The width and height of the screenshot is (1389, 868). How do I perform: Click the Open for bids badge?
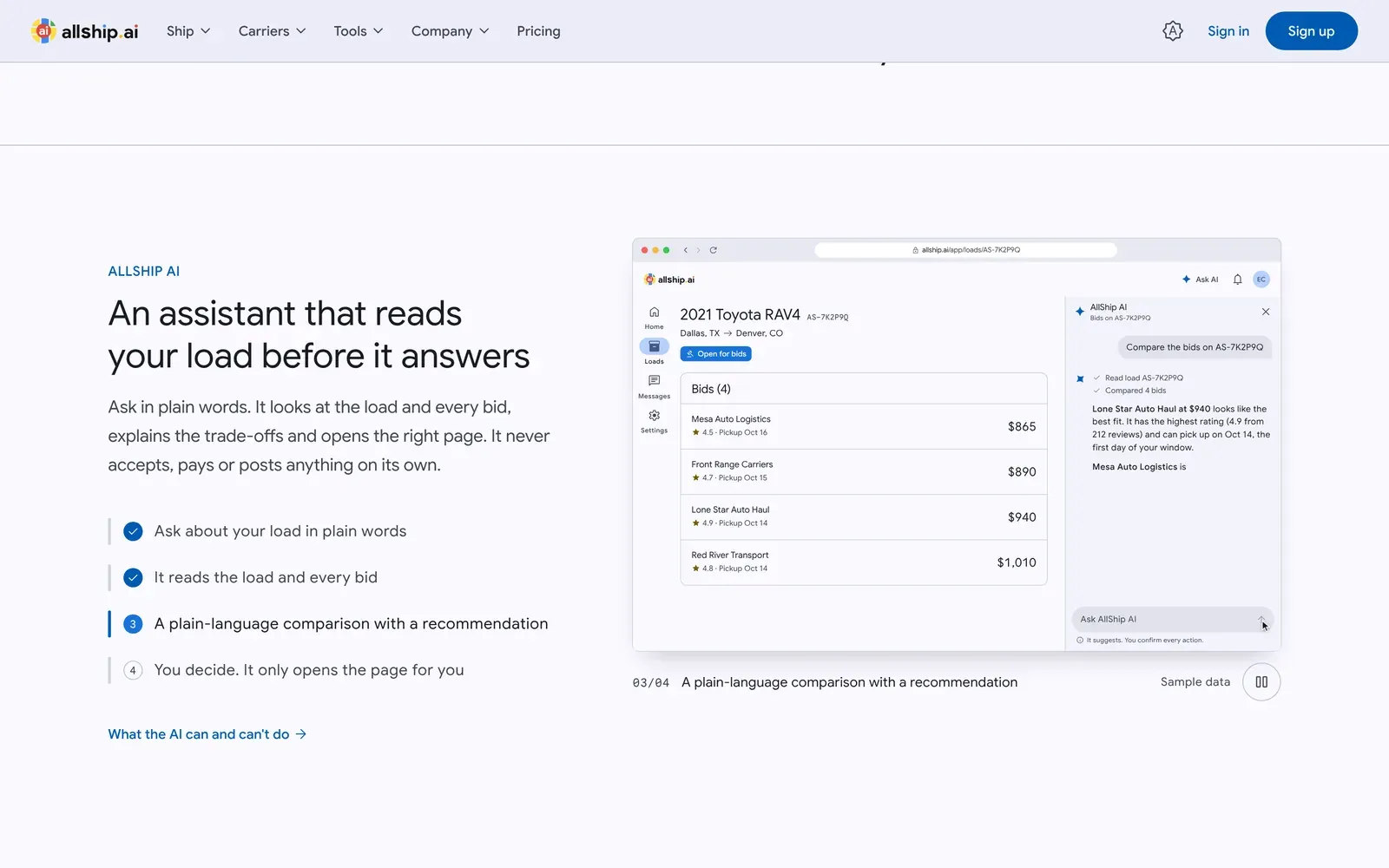click(x=715, y=354)
